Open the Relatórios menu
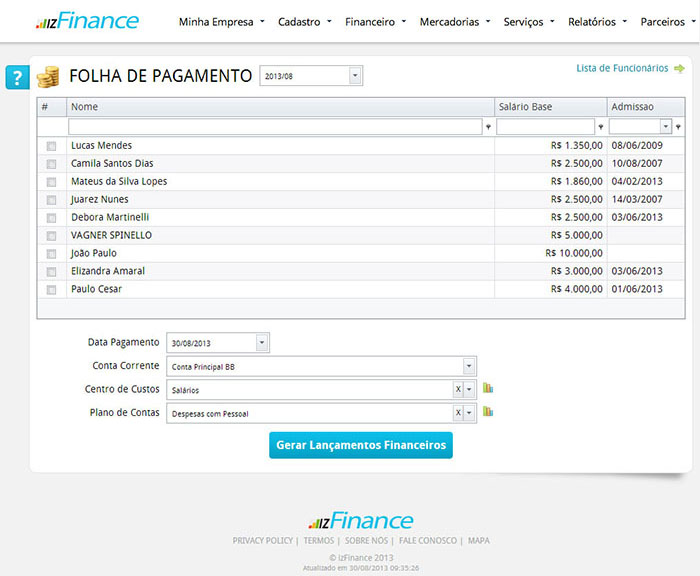 pyautogui.click(x=597, y=21)
